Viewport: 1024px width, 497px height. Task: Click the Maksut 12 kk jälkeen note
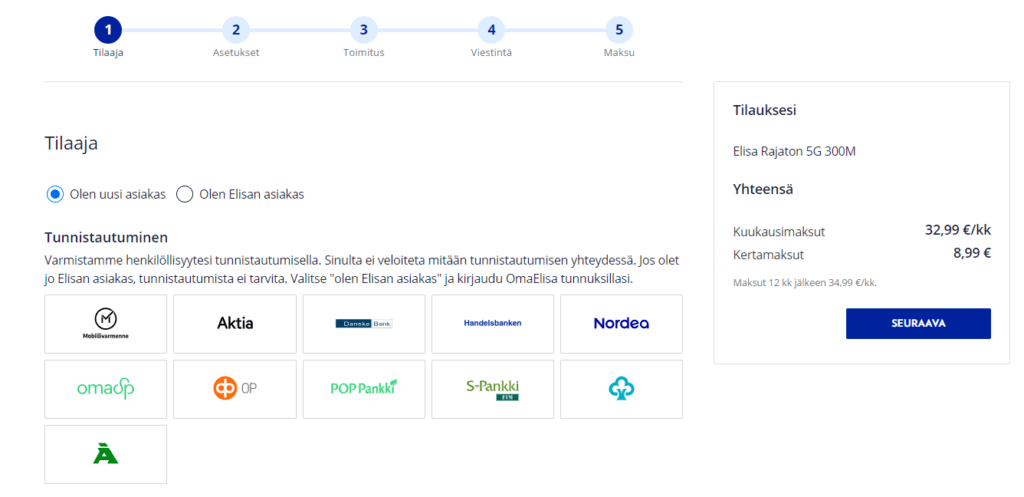click(805, 283)
